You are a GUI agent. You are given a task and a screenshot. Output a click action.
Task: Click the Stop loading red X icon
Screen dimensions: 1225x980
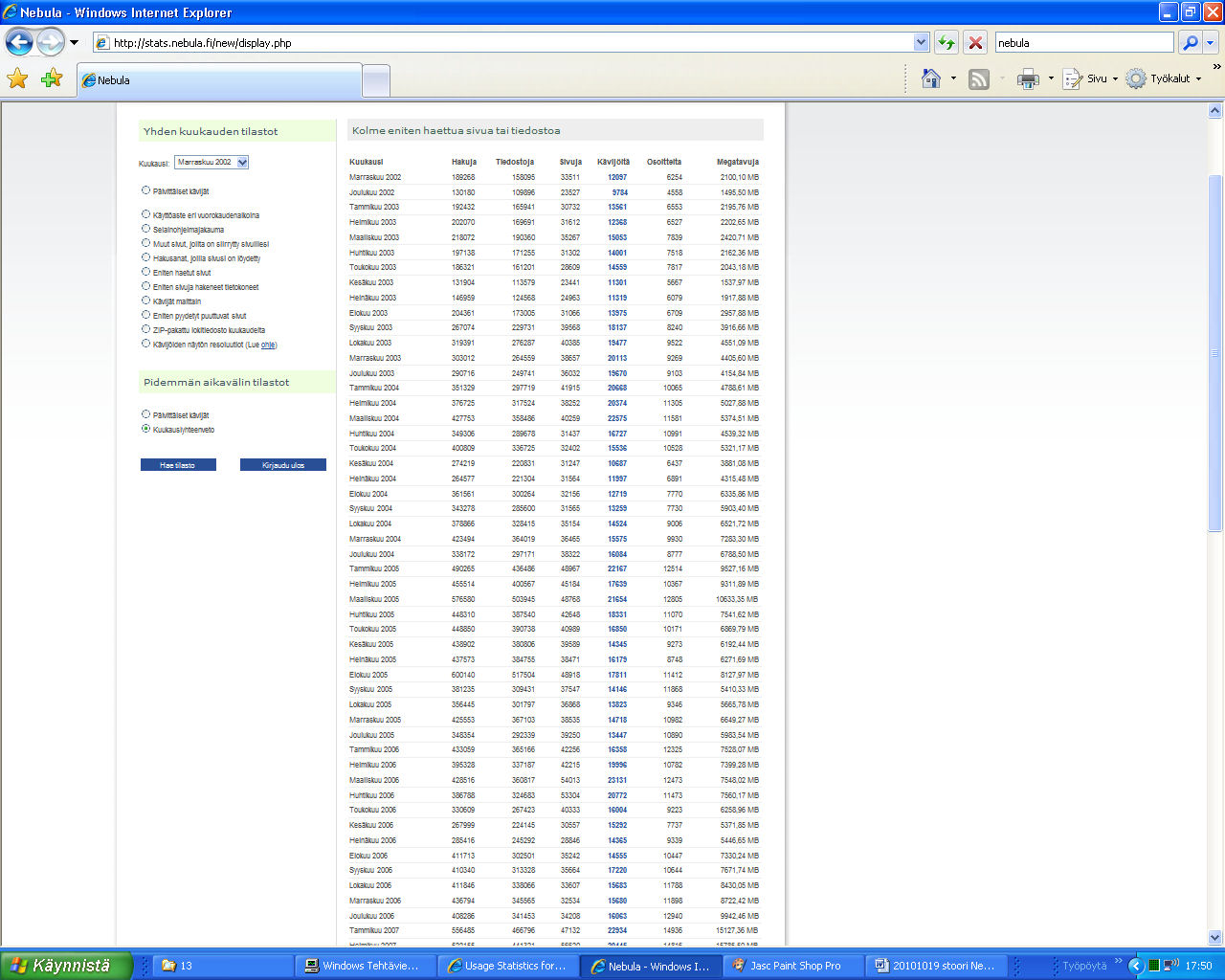pyautogui.click(x=975, y=42)
